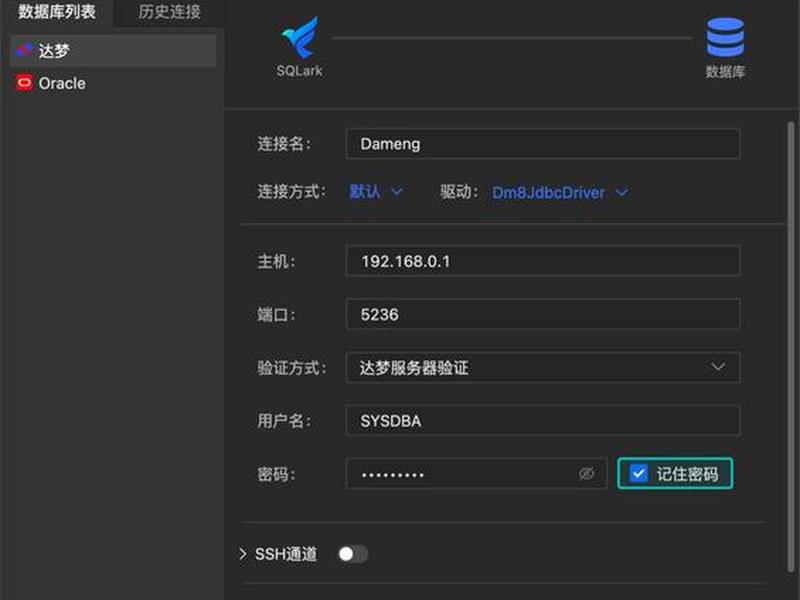
Task: Open the 连接方式 默认 dropdown
Action: coord(376,192)
